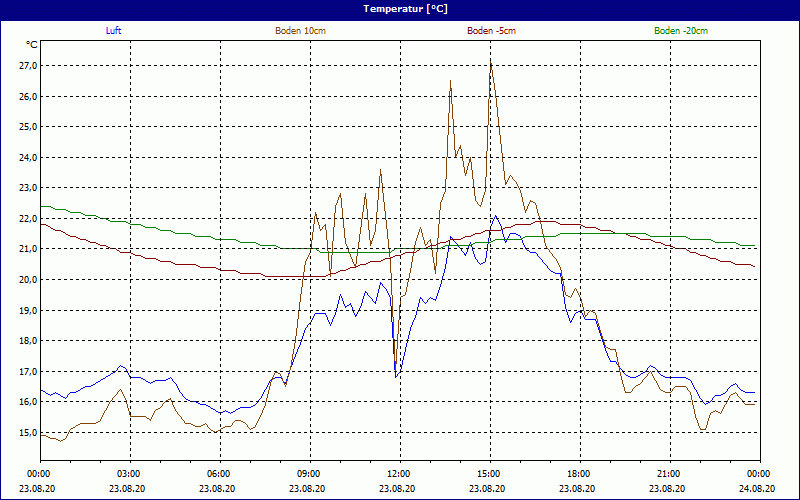Click the 18:00 time axis marker
800x500 pixels.
579,474
